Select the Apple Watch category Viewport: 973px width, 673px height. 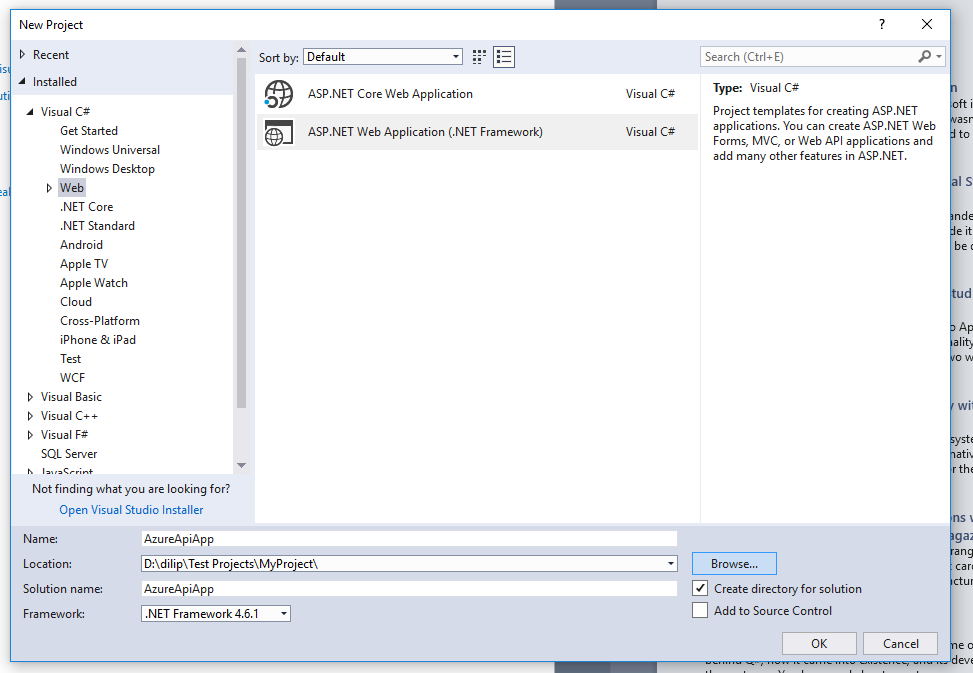click(x=94, y=283)
